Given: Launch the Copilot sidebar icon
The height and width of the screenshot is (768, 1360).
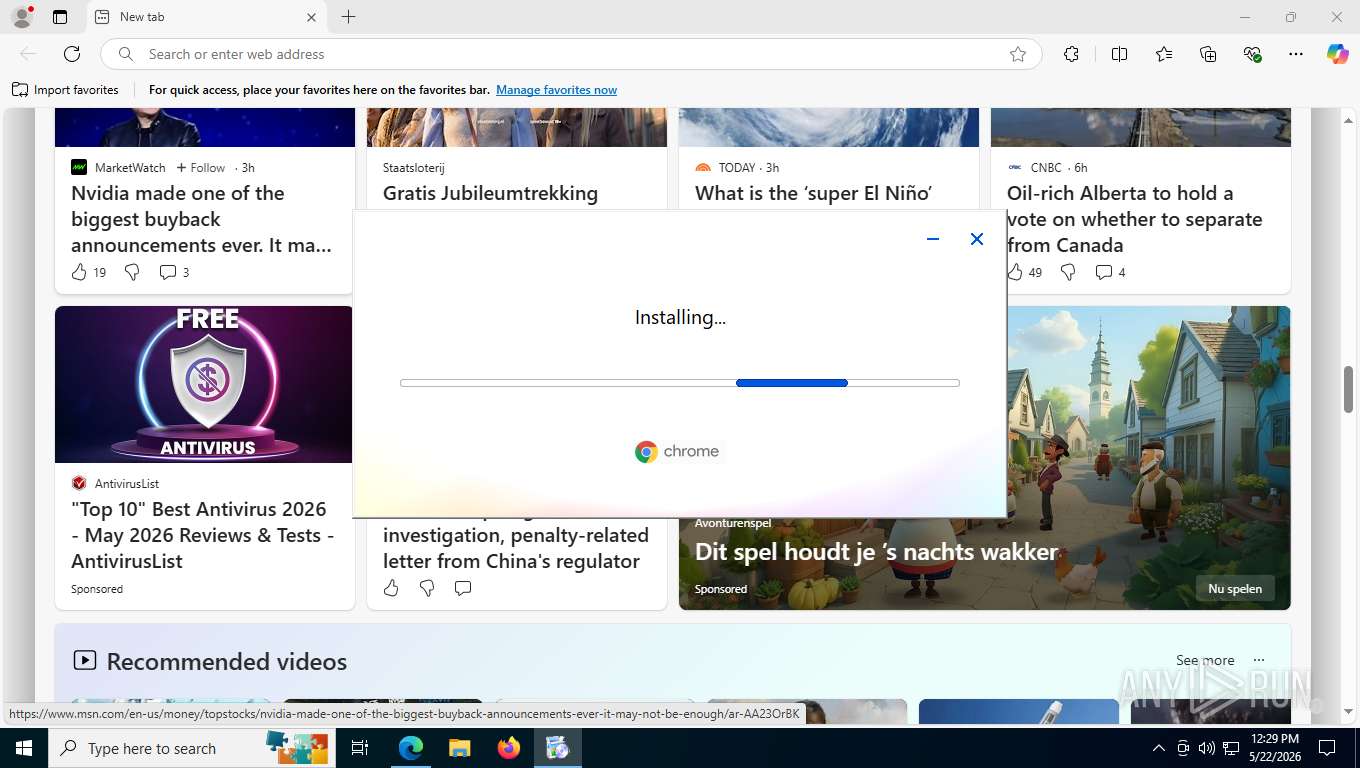Looking at the screenshot, I should tap(1338, 54).
